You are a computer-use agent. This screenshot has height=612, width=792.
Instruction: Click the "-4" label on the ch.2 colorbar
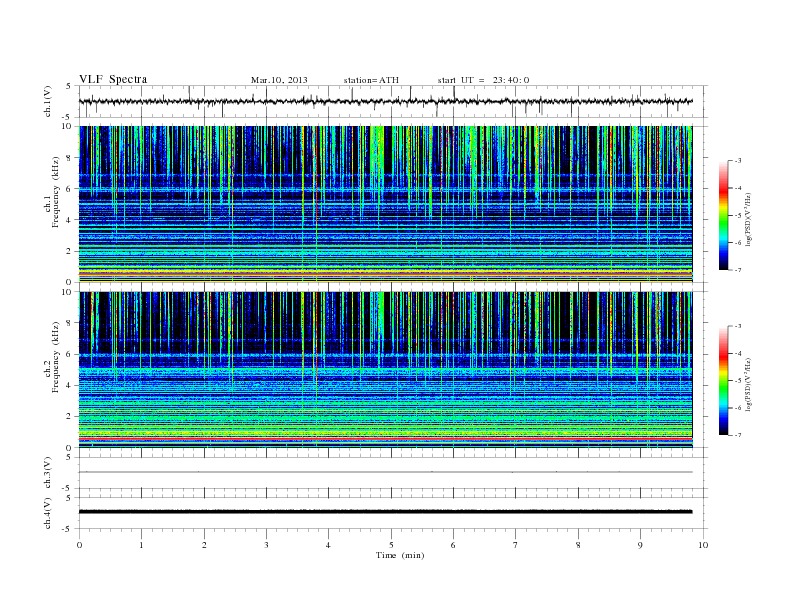click(x=738, y=353)
